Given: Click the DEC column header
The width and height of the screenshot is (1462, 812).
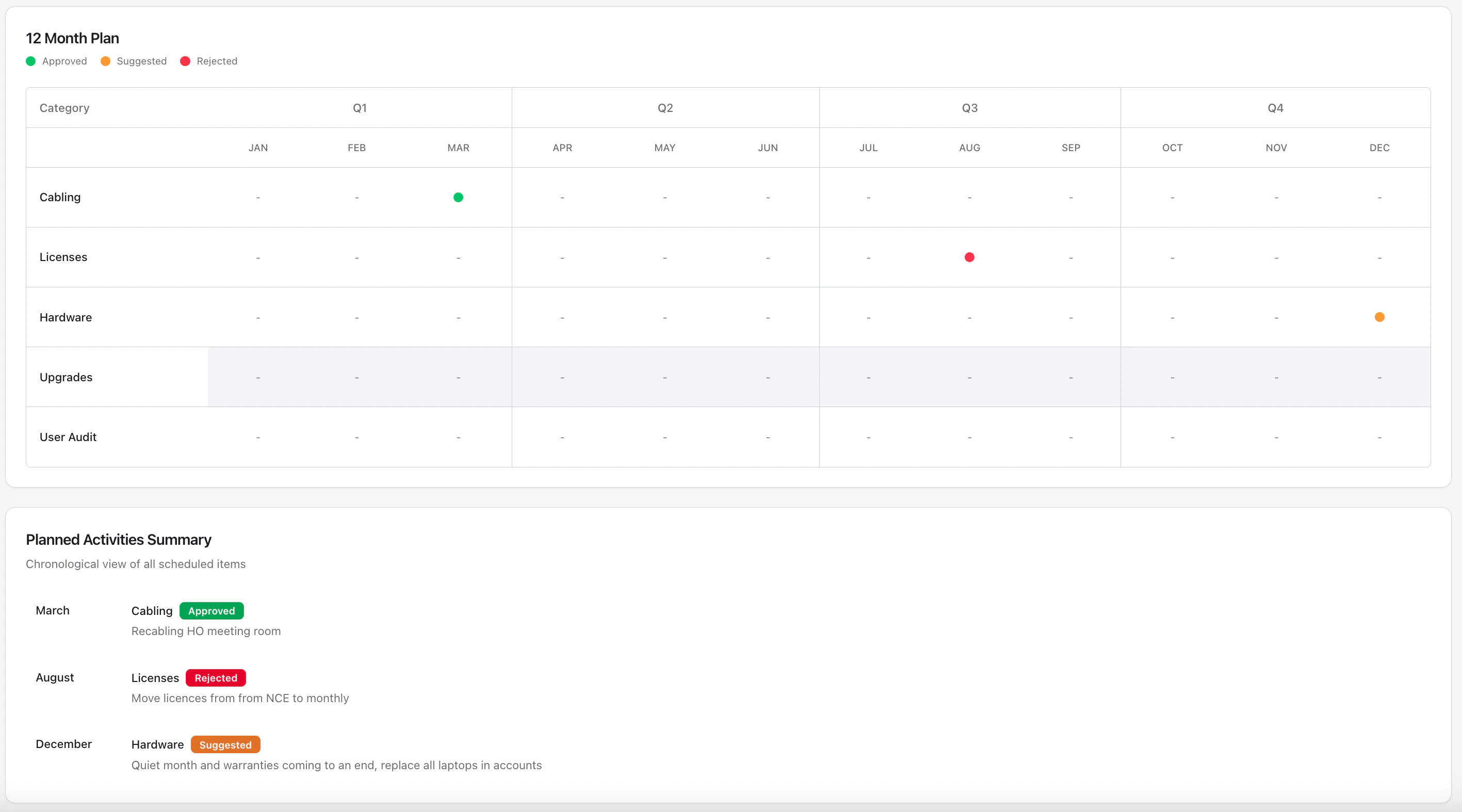Looking at the screenshot, I should point(1379,148).
